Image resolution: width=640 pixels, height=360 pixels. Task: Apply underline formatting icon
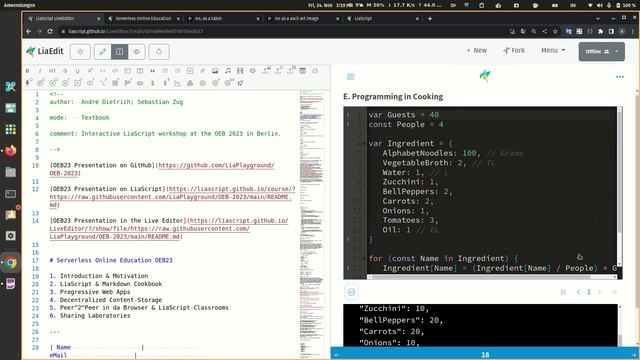pyautogui.click(x=77, y=71)
